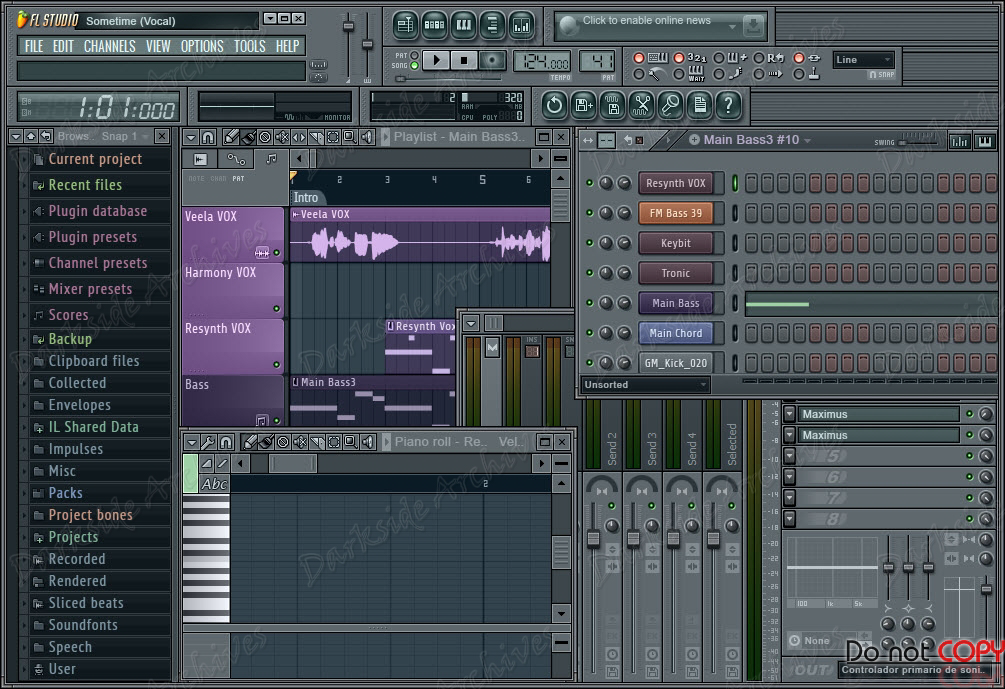This screenshot has width=1005, height=689.
Task: Open the Piano roll wrench tools icon
Action: 208,442
